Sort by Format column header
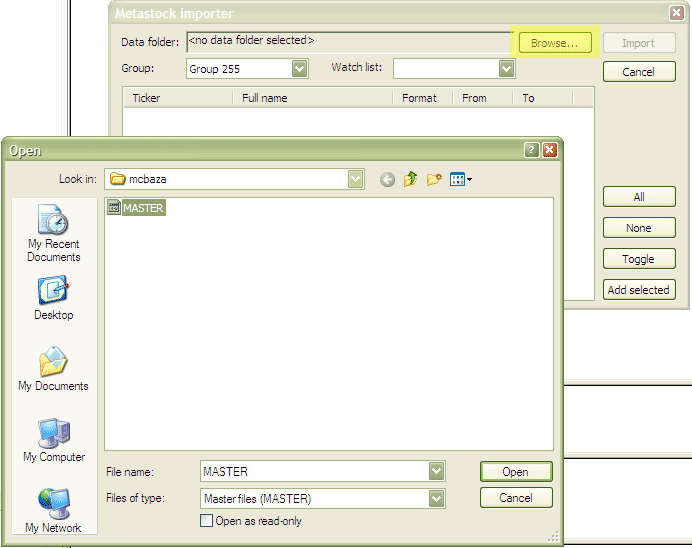The width and height of the screenshot is (692, 548). [x=423, y=98]
